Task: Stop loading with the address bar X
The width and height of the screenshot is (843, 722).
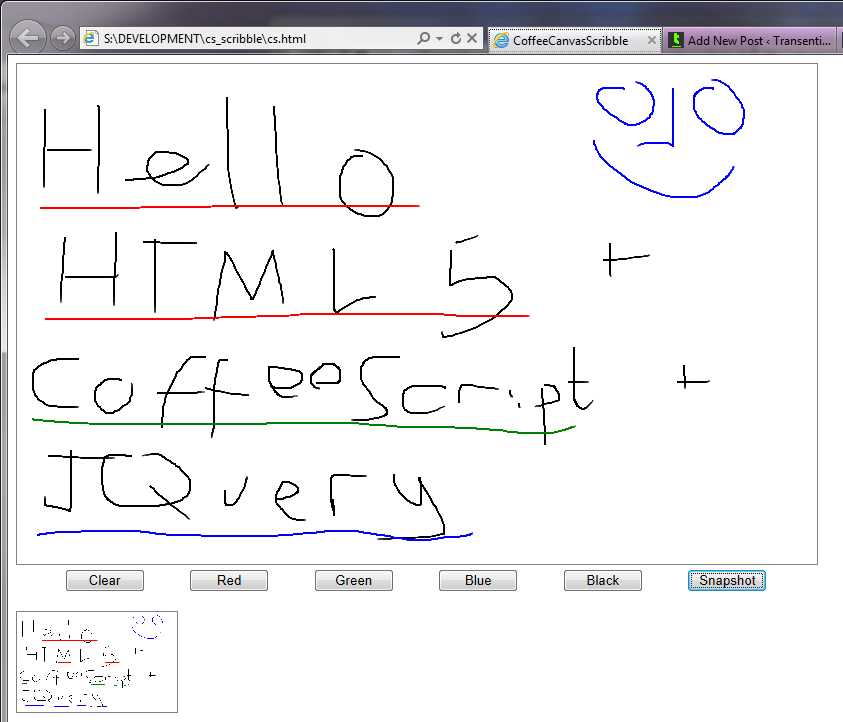Action: point(472,38)
